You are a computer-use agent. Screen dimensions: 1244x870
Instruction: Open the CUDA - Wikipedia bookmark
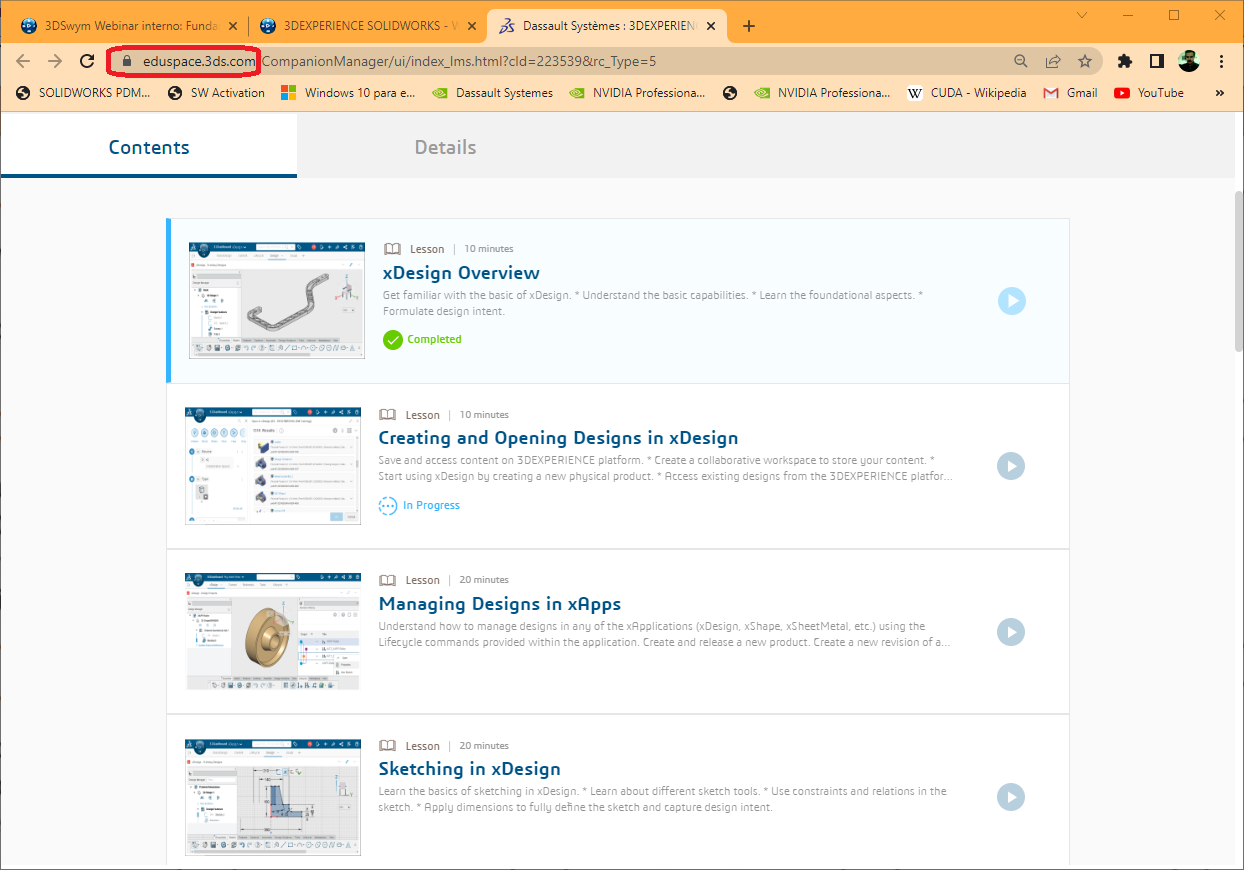point(967,93)
